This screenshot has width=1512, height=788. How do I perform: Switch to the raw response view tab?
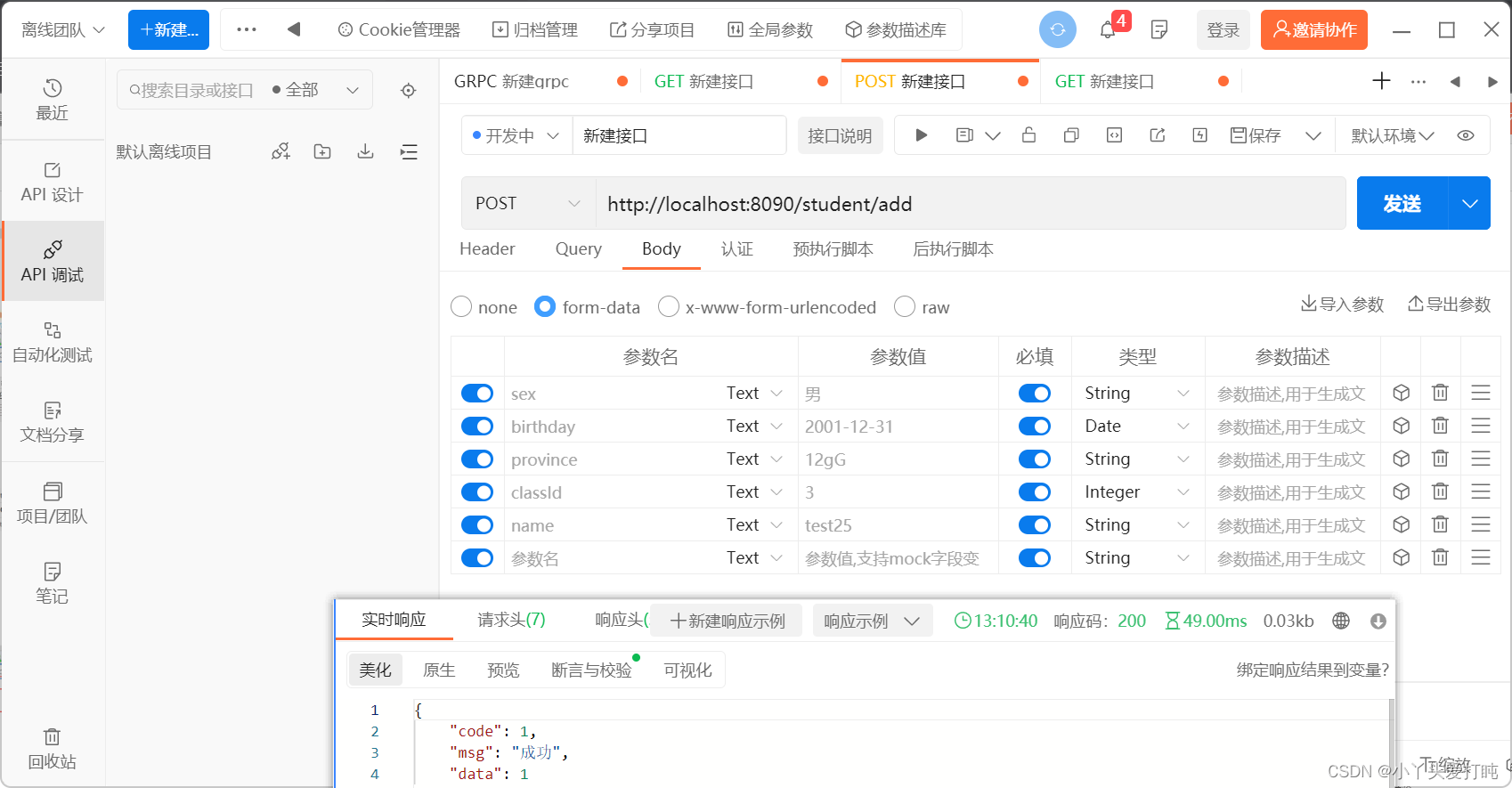[439, 670]
